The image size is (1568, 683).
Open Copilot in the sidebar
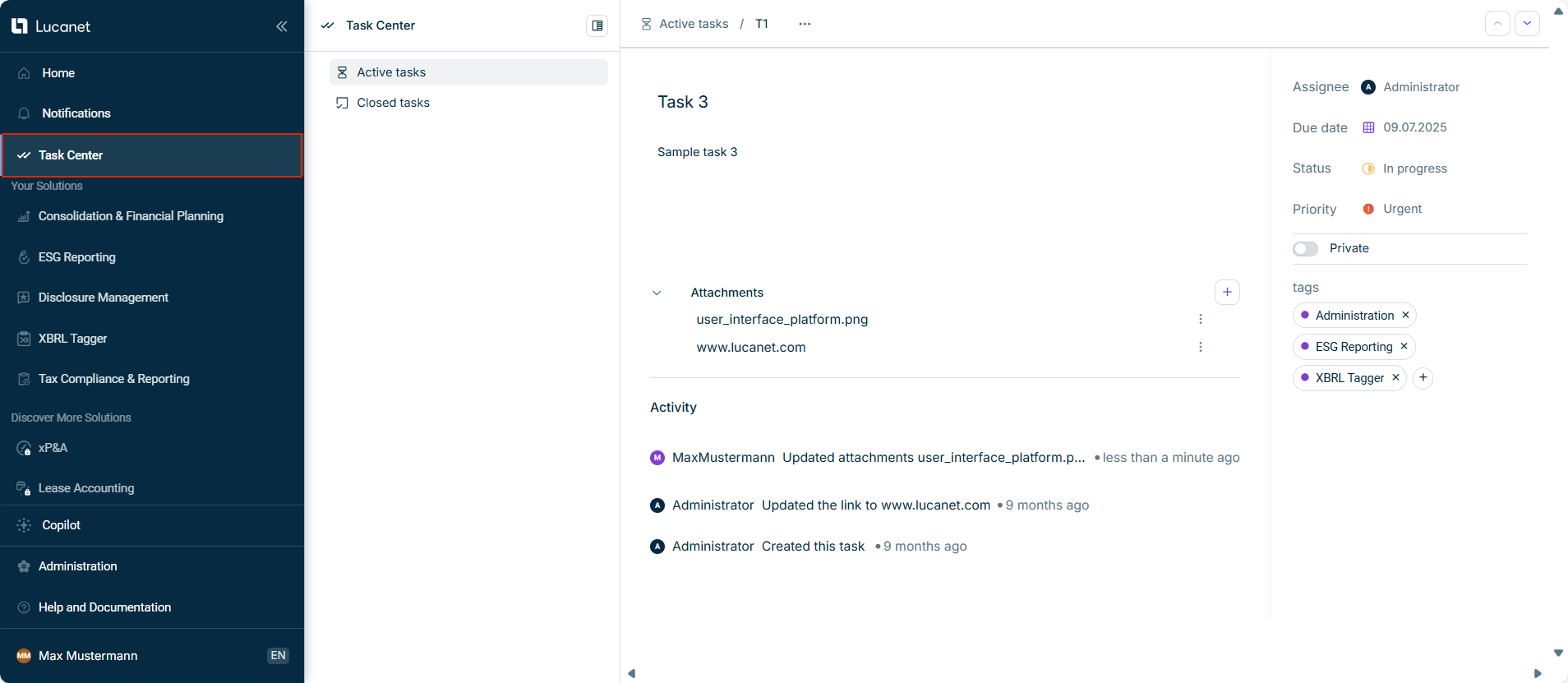152,525
